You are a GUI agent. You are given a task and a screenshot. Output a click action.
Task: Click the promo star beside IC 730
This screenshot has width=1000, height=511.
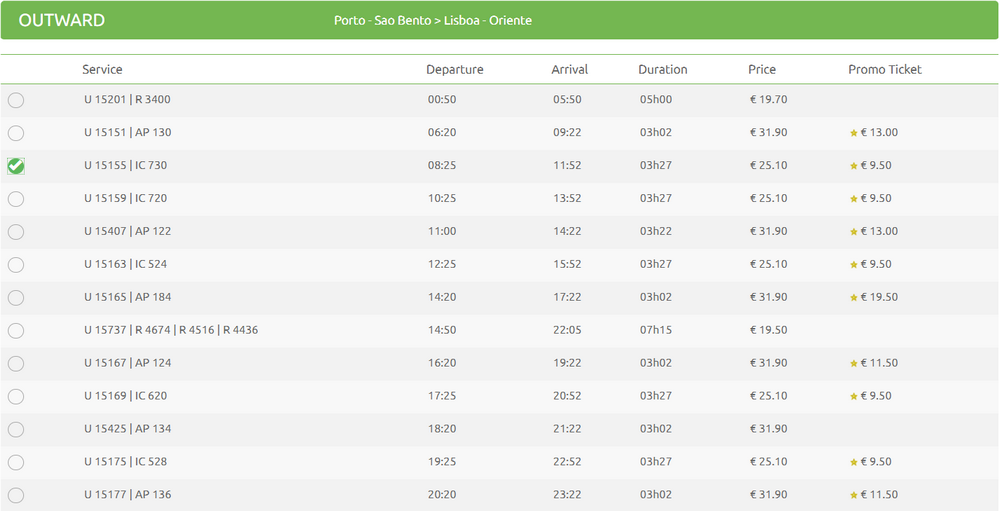click(x=854, y=166)
